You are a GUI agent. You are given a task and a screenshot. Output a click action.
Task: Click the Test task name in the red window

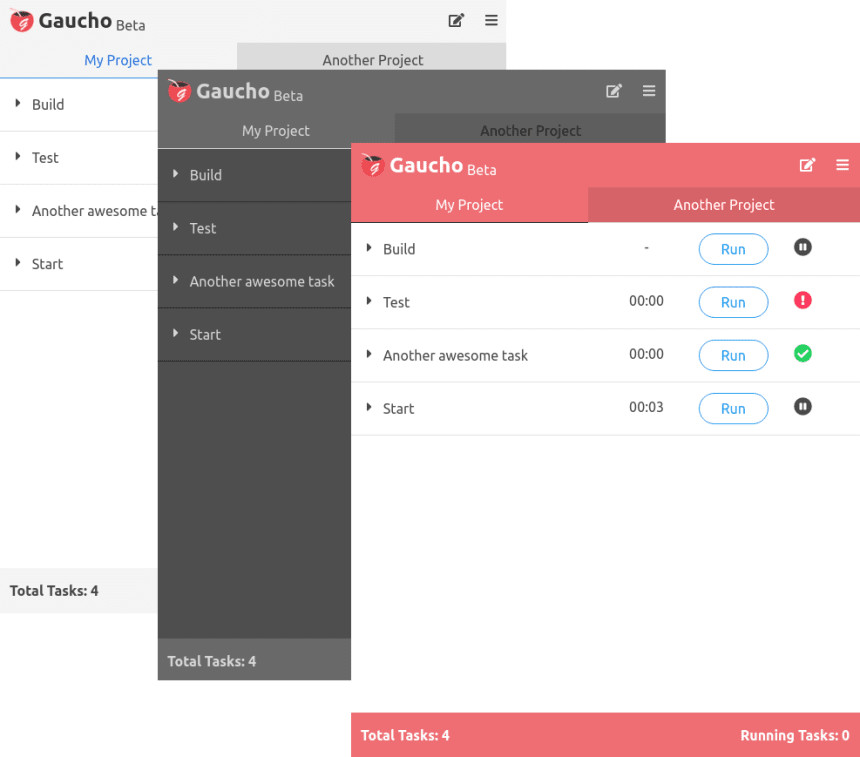pyautogui.click(x=396, y=302)
